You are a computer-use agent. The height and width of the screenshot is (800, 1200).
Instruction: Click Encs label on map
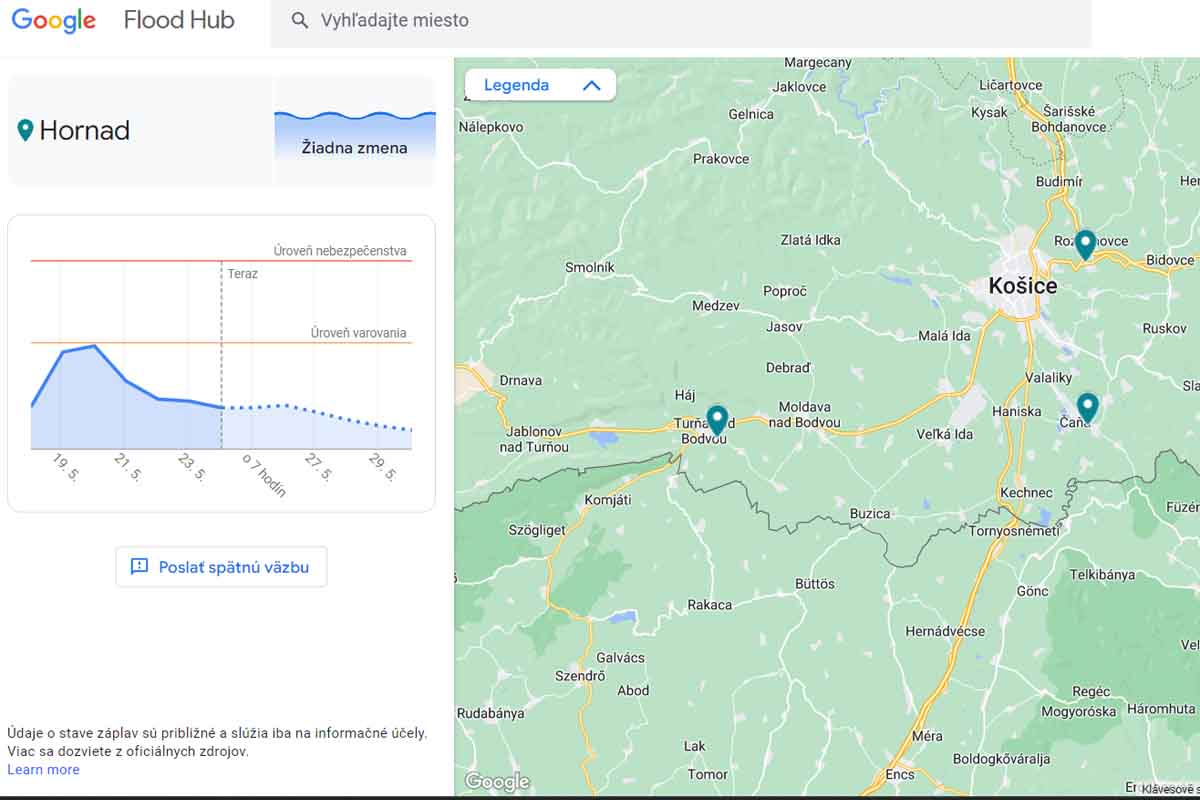[x=900, y=775]
